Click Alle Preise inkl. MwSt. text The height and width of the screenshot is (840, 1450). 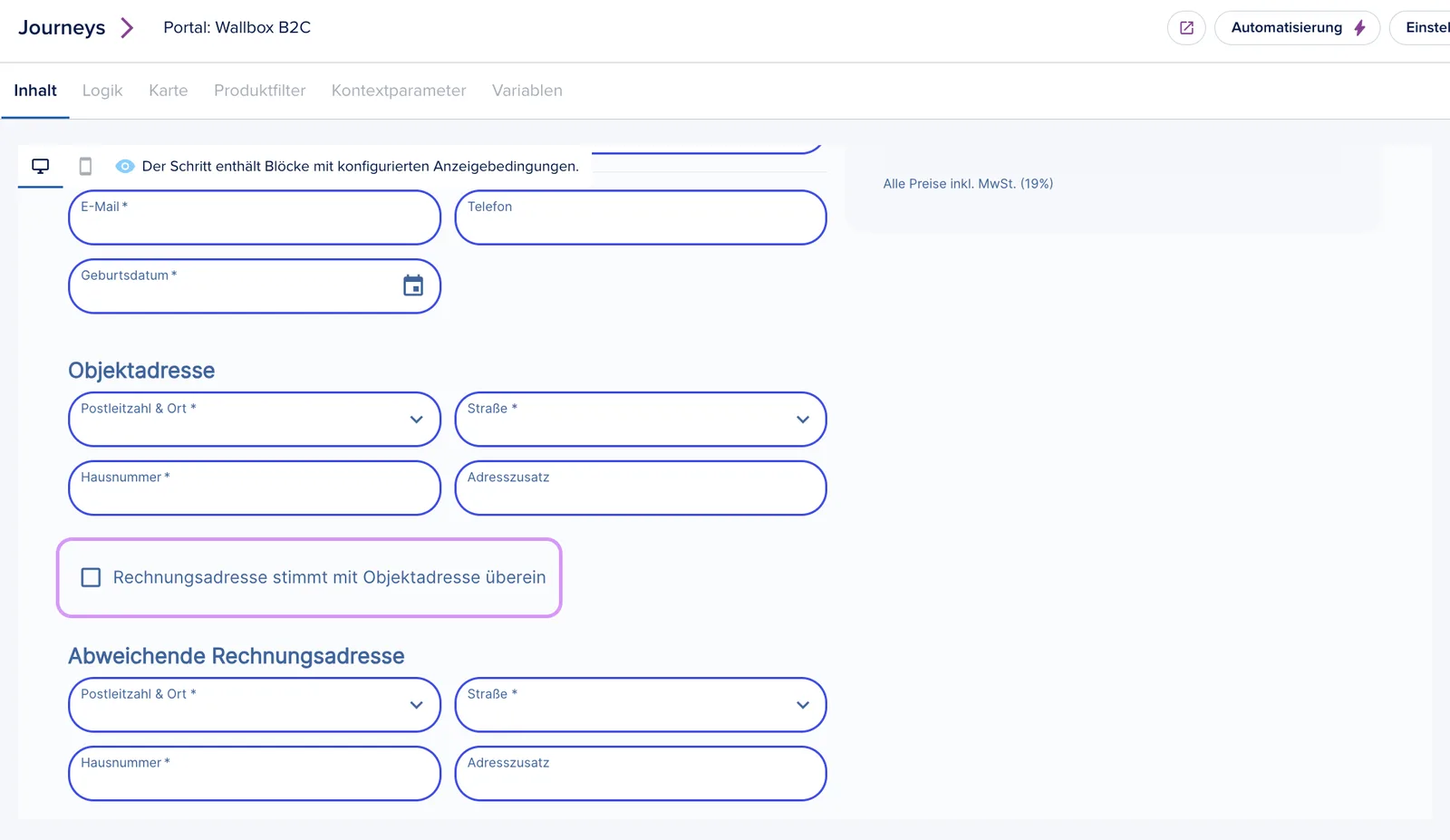click(968, 184)
